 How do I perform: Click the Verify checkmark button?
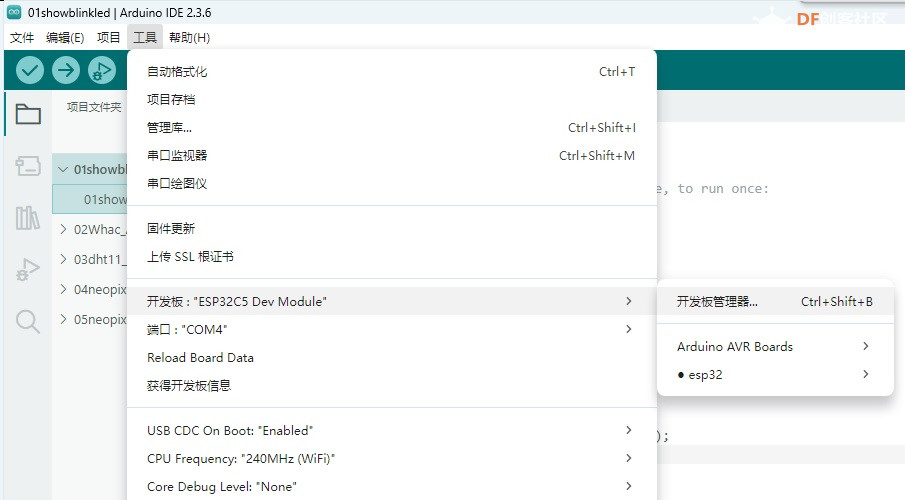pos(30,70)
